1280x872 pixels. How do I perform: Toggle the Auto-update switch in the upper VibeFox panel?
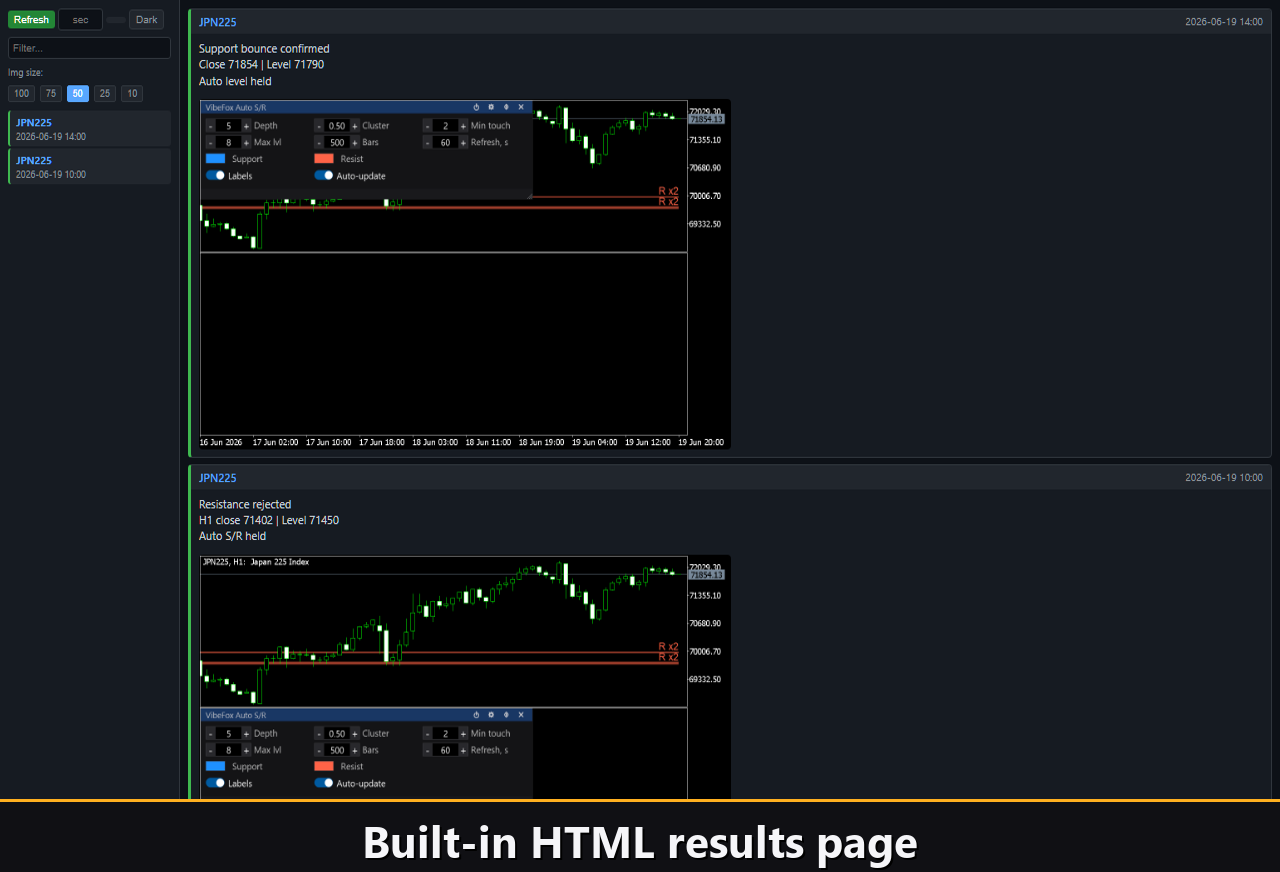click(x=323, y=175)
